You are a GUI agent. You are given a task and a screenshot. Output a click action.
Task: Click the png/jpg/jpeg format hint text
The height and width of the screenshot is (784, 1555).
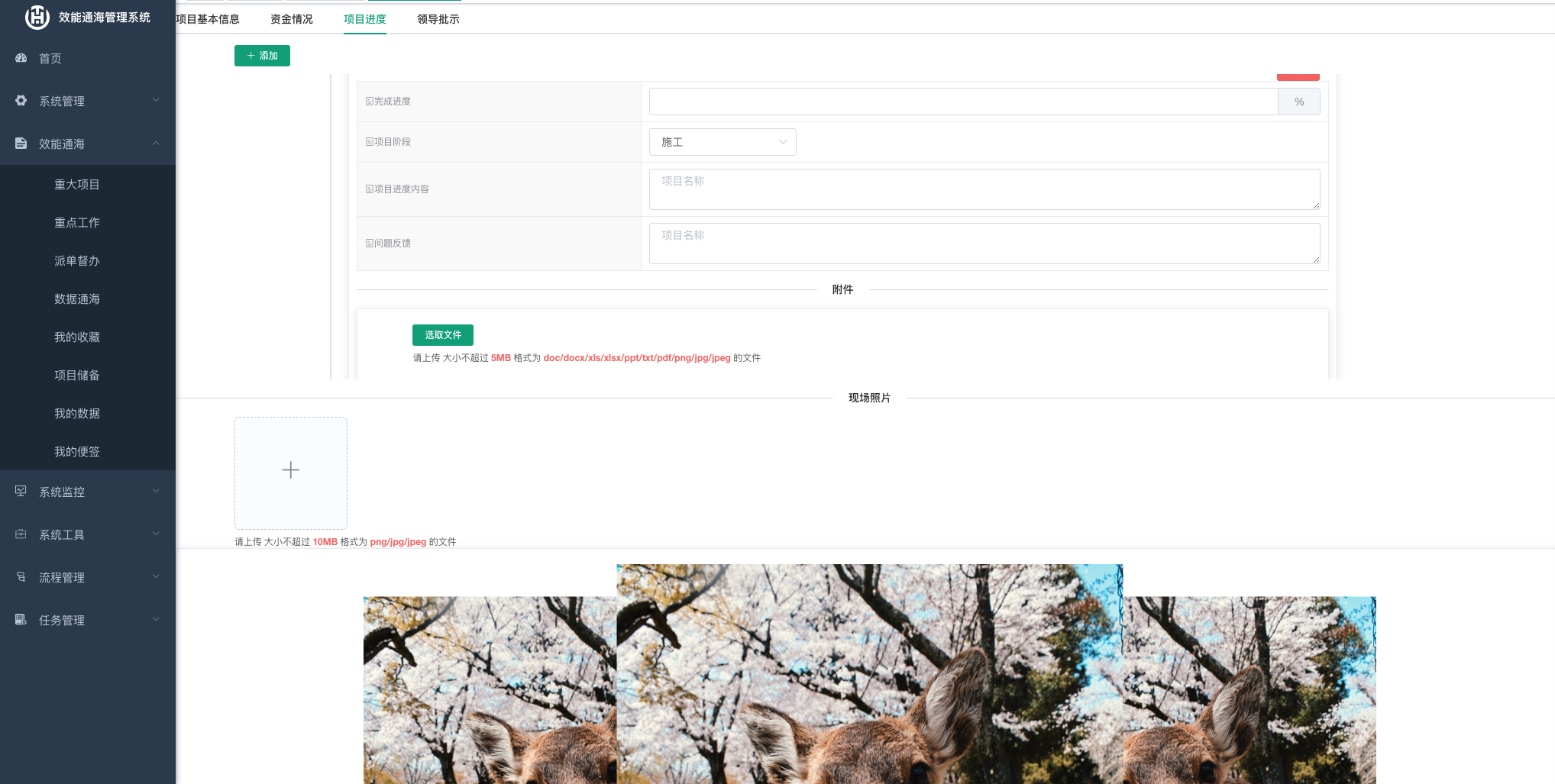[398, 542]
